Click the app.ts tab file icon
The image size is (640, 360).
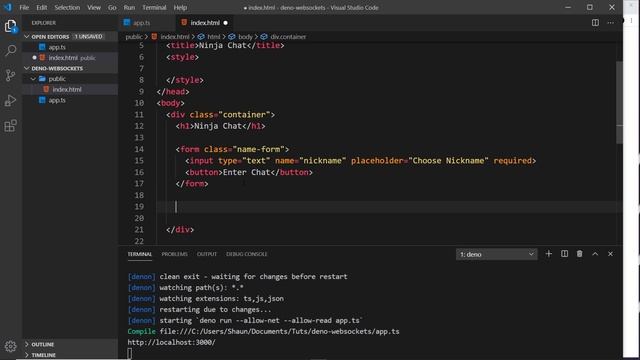tap(127, 22)
